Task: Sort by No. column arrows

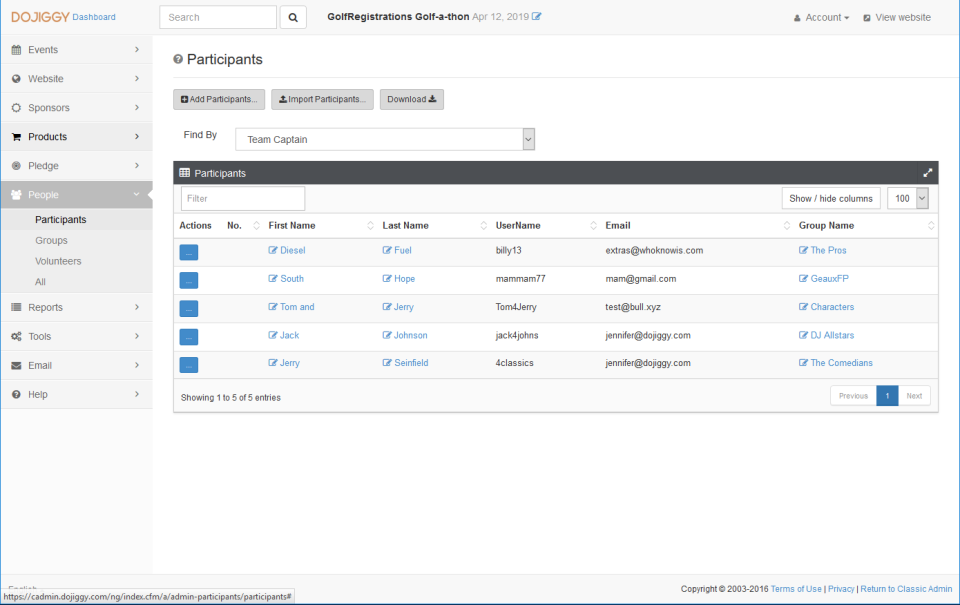Action: click(257, 225)
